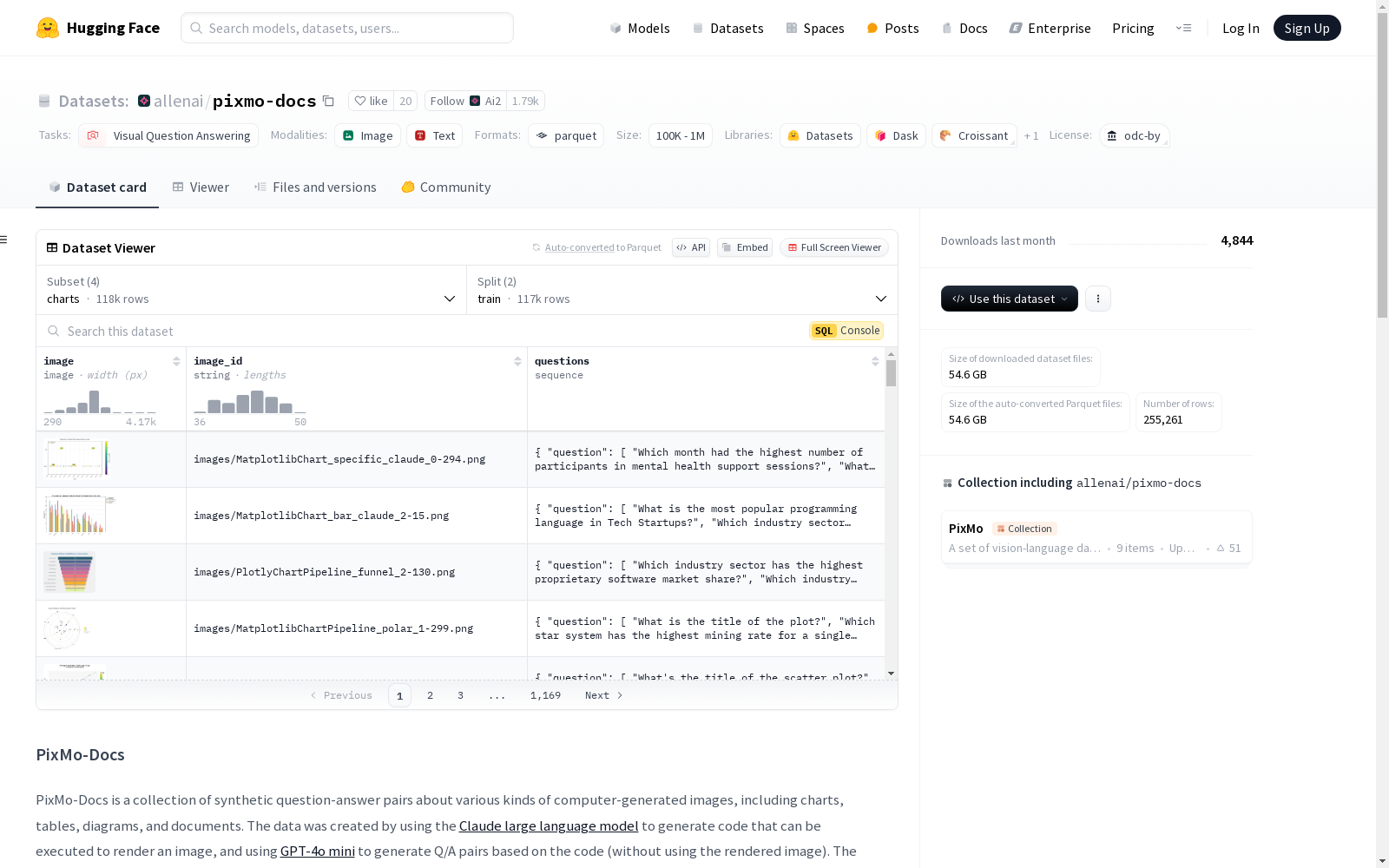
Task: Jump to page 1,169 of the table
Action: [545, 695]
